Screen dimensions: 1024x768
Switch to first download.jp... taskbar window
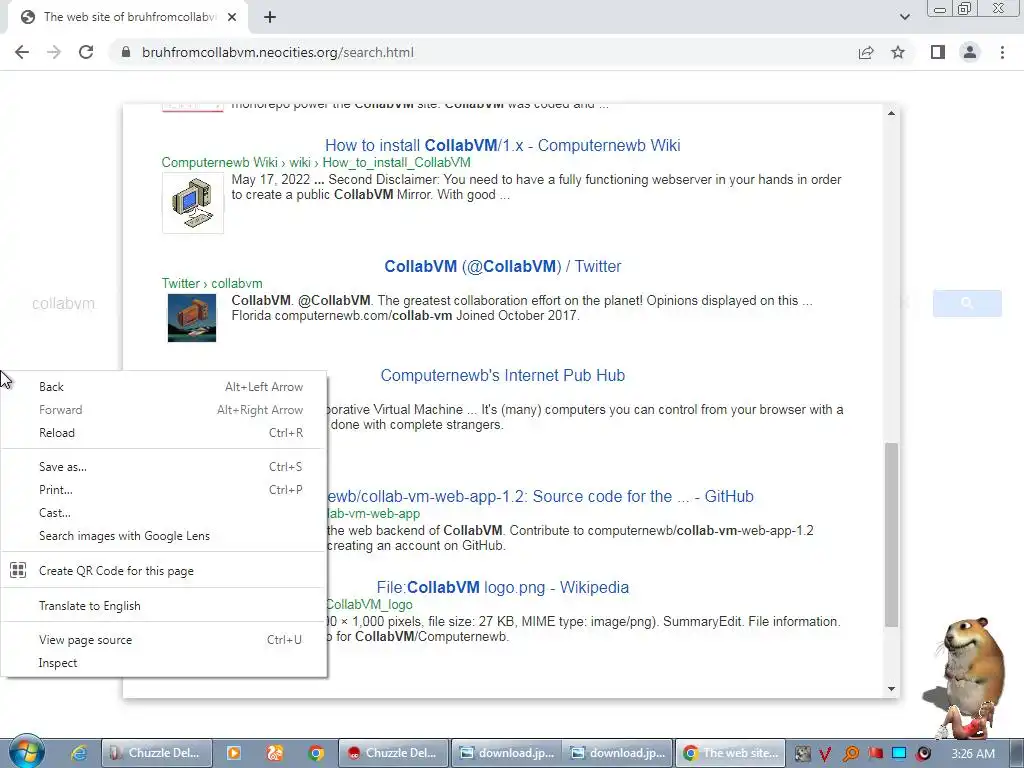tap(507, 753)
